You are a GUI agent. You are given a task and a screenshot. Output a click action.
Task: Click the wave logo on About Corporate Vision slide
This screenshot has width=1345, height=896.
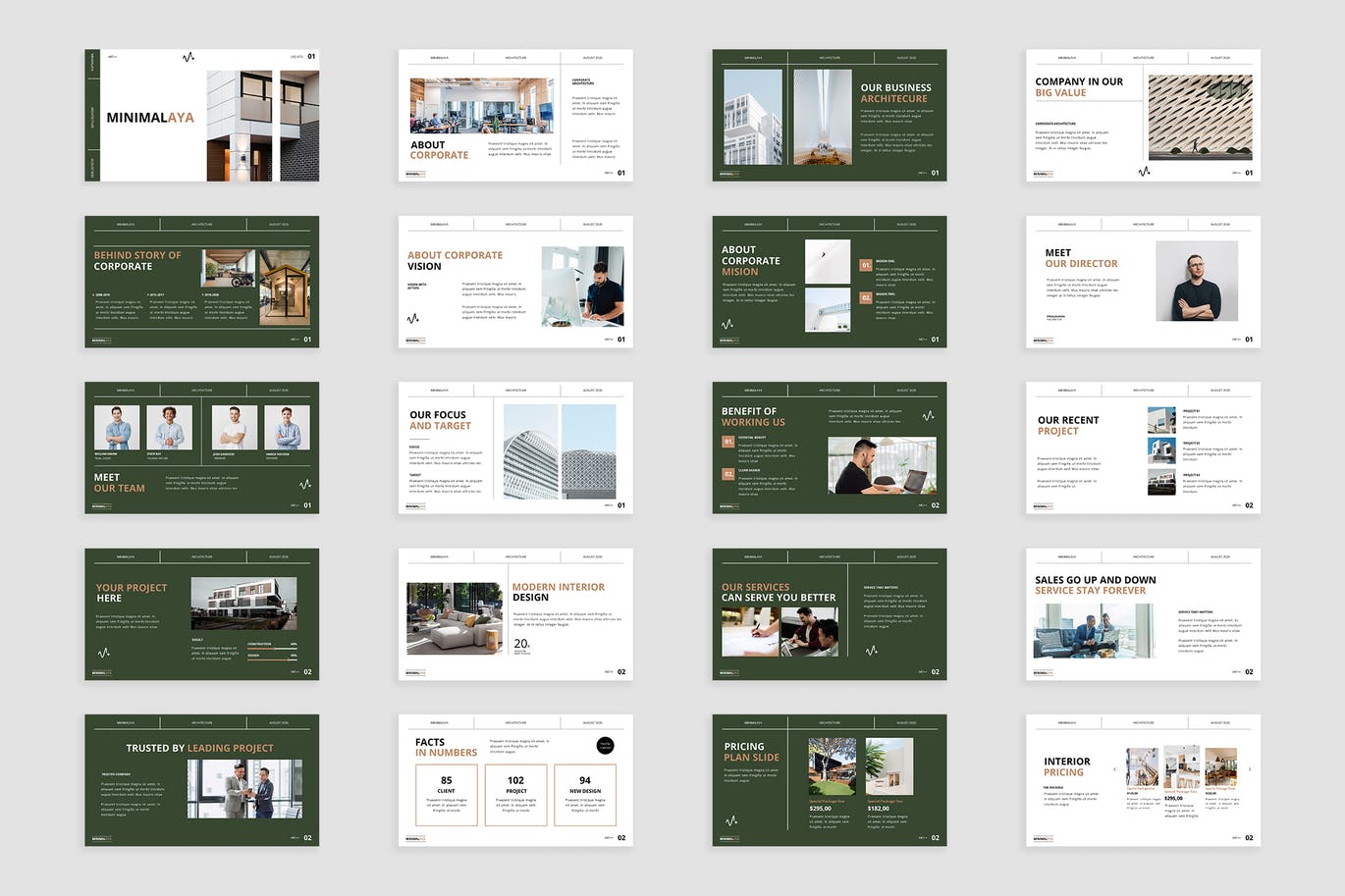tap(413, 318)
